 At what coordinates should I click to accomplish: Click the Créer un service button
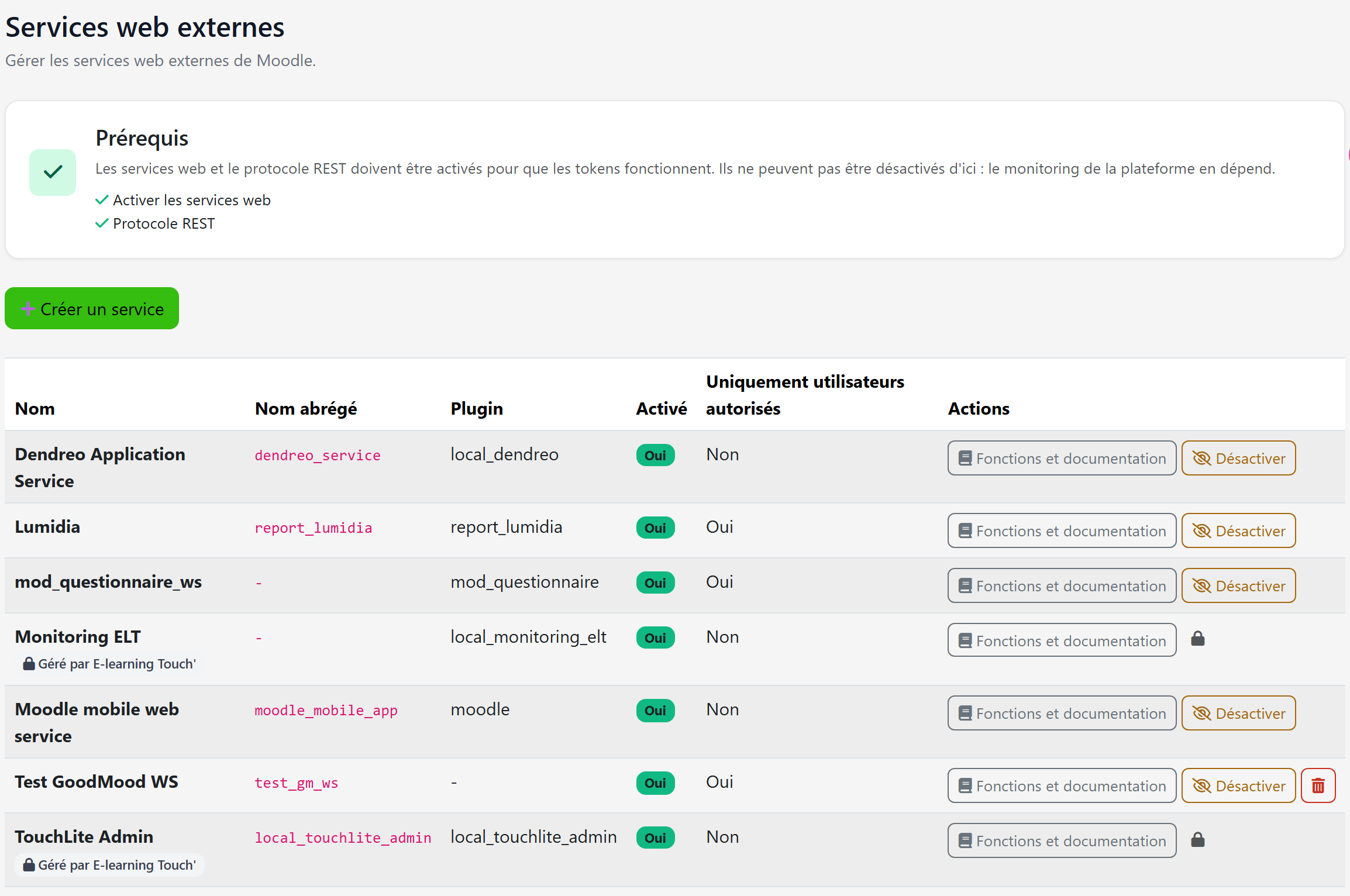click(92, 308)
